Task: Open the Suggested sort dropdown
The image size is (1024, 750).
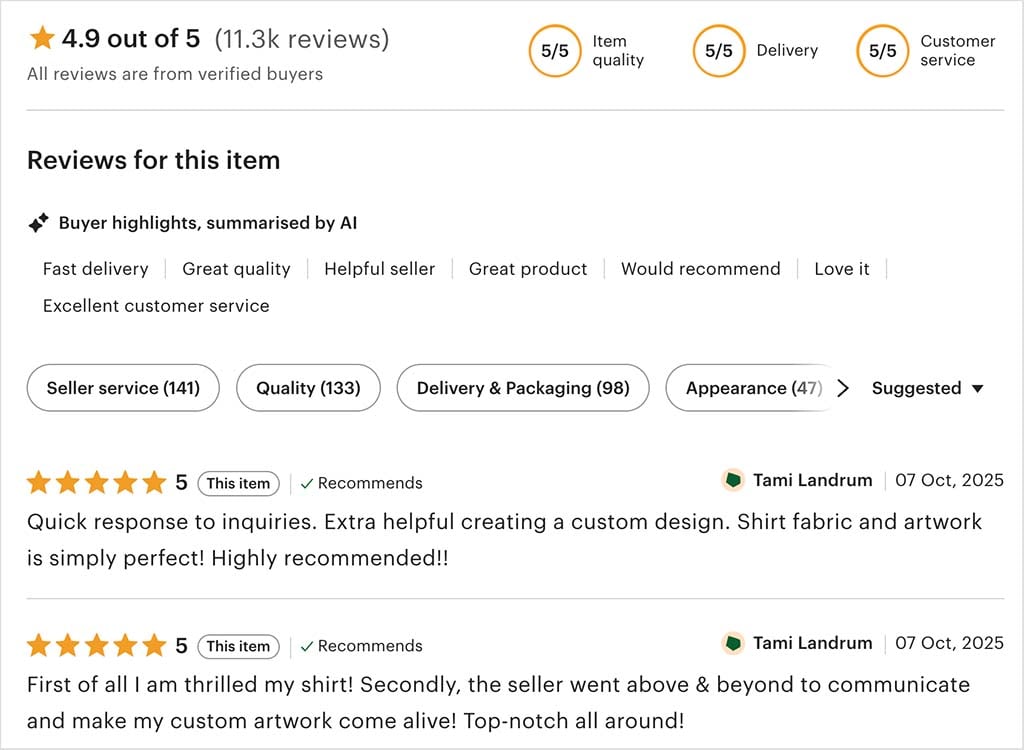Action: tap(927, 388)
